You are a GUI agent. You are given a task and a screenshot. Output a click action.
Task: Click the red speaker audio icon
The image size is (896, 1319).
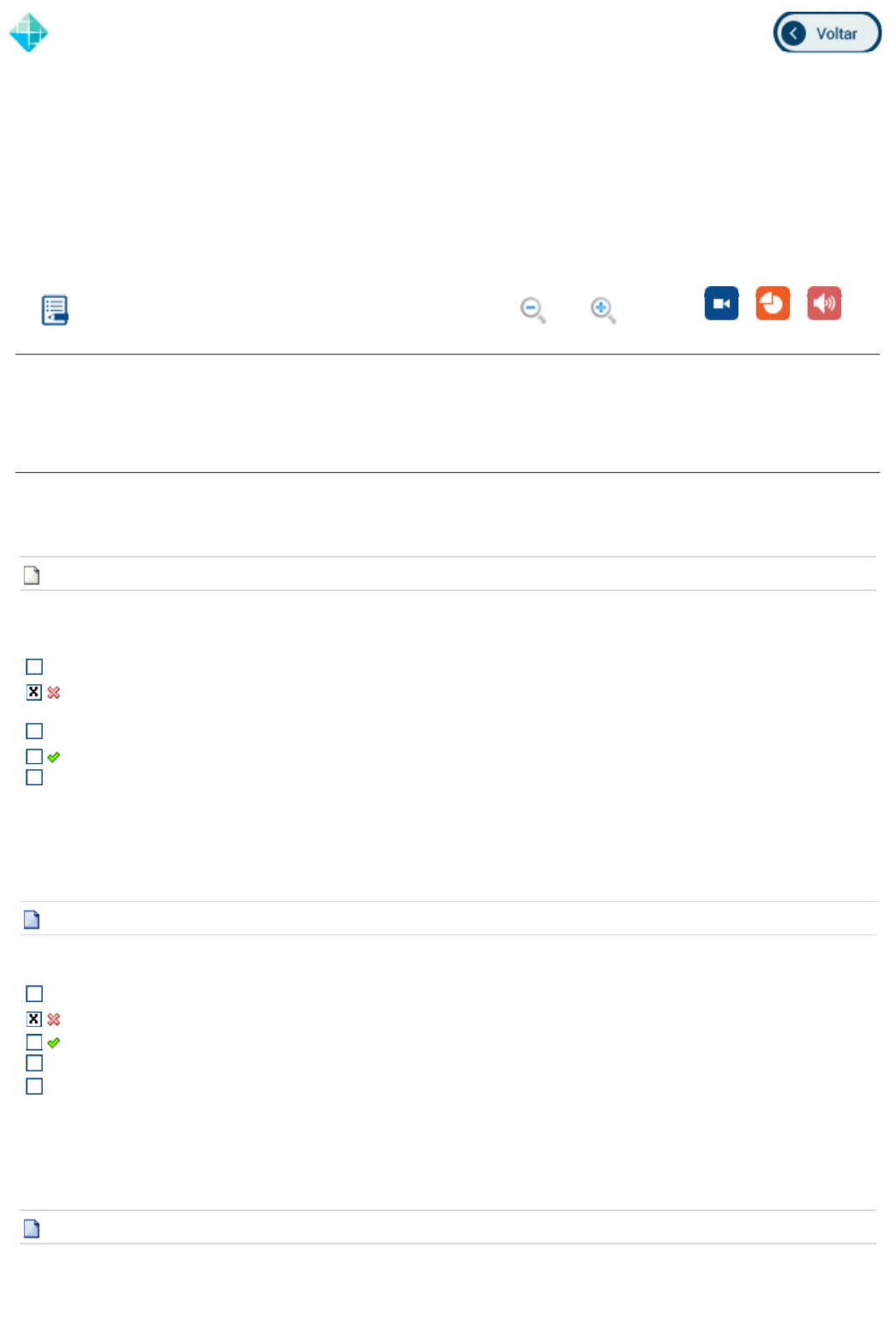pos(824,304)
